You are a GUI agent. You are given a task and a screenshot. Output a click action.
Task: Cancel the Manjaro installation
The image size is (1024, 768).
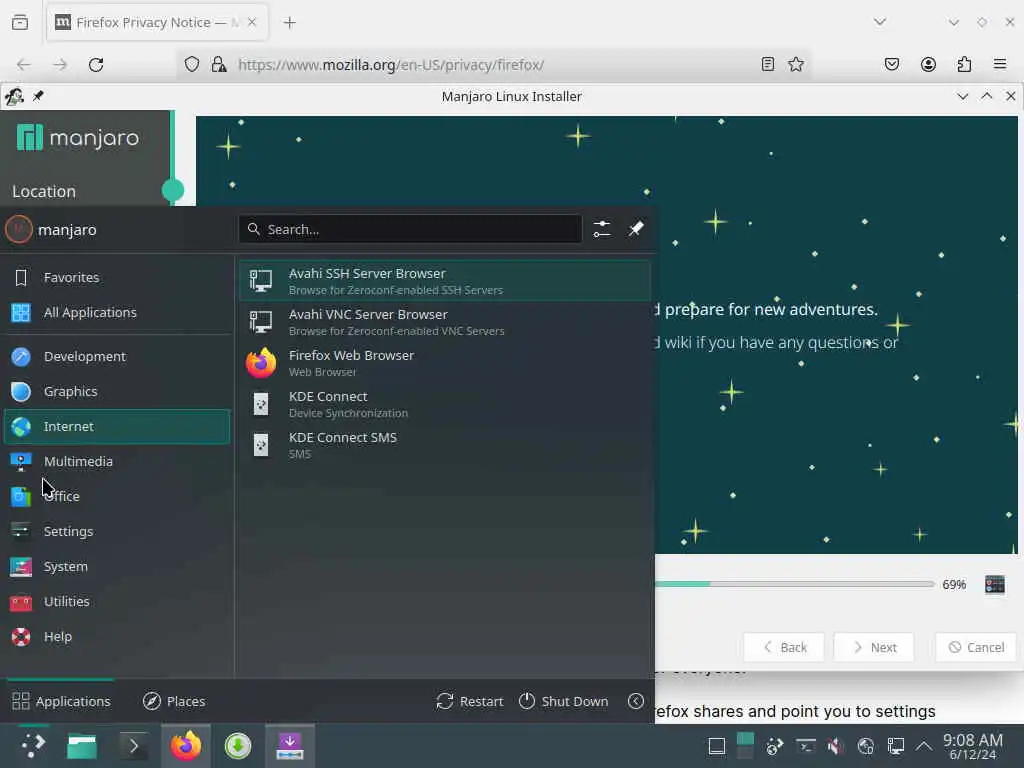click(976, 647)
